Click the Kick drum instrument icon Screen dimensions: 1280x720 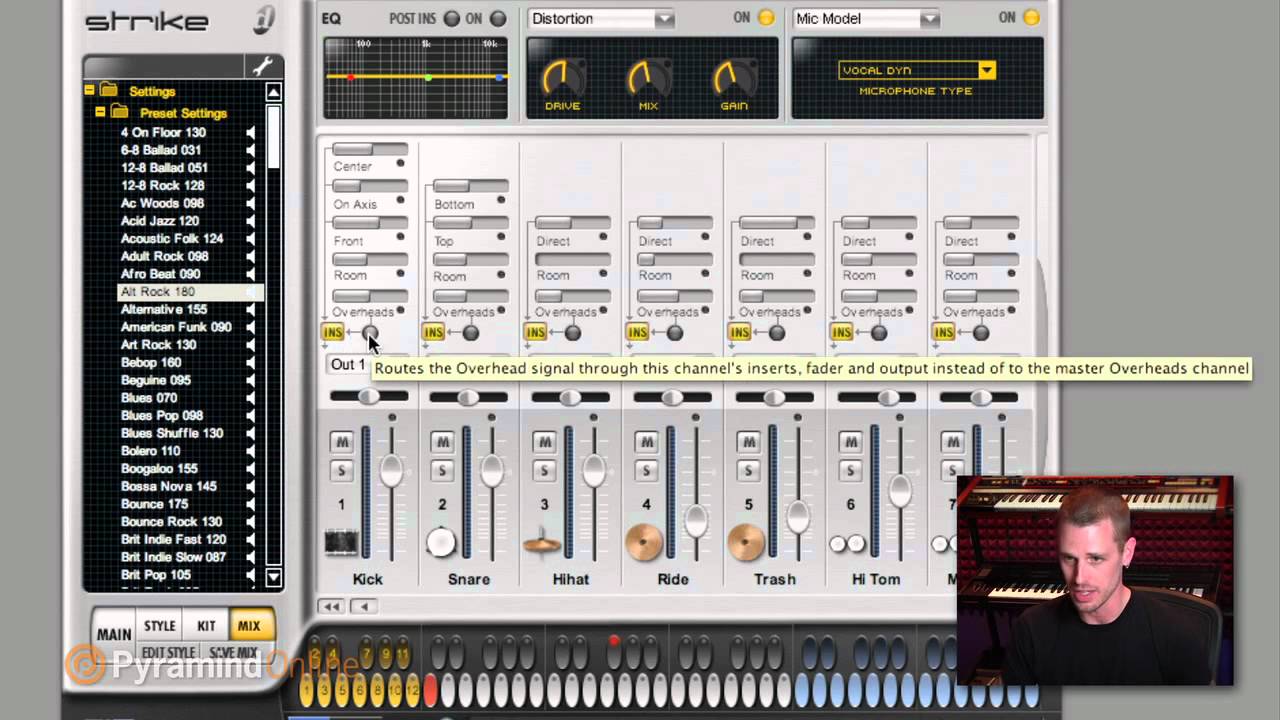point(341,543)
